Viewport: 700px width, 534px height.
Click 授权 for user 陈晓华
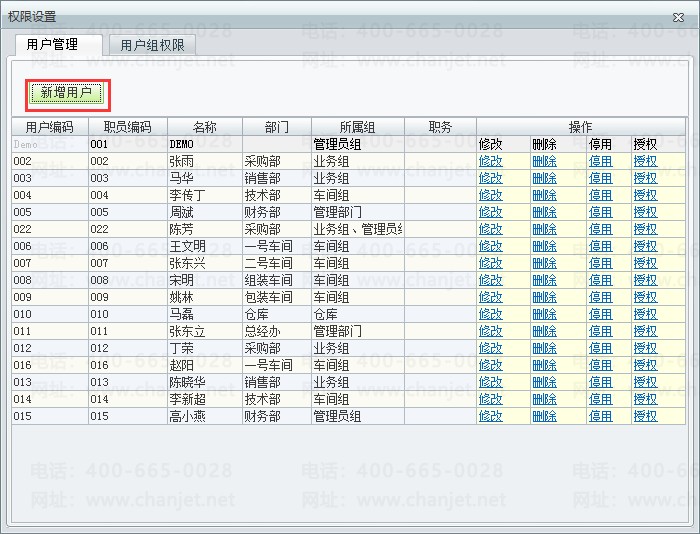pos(645,382)
